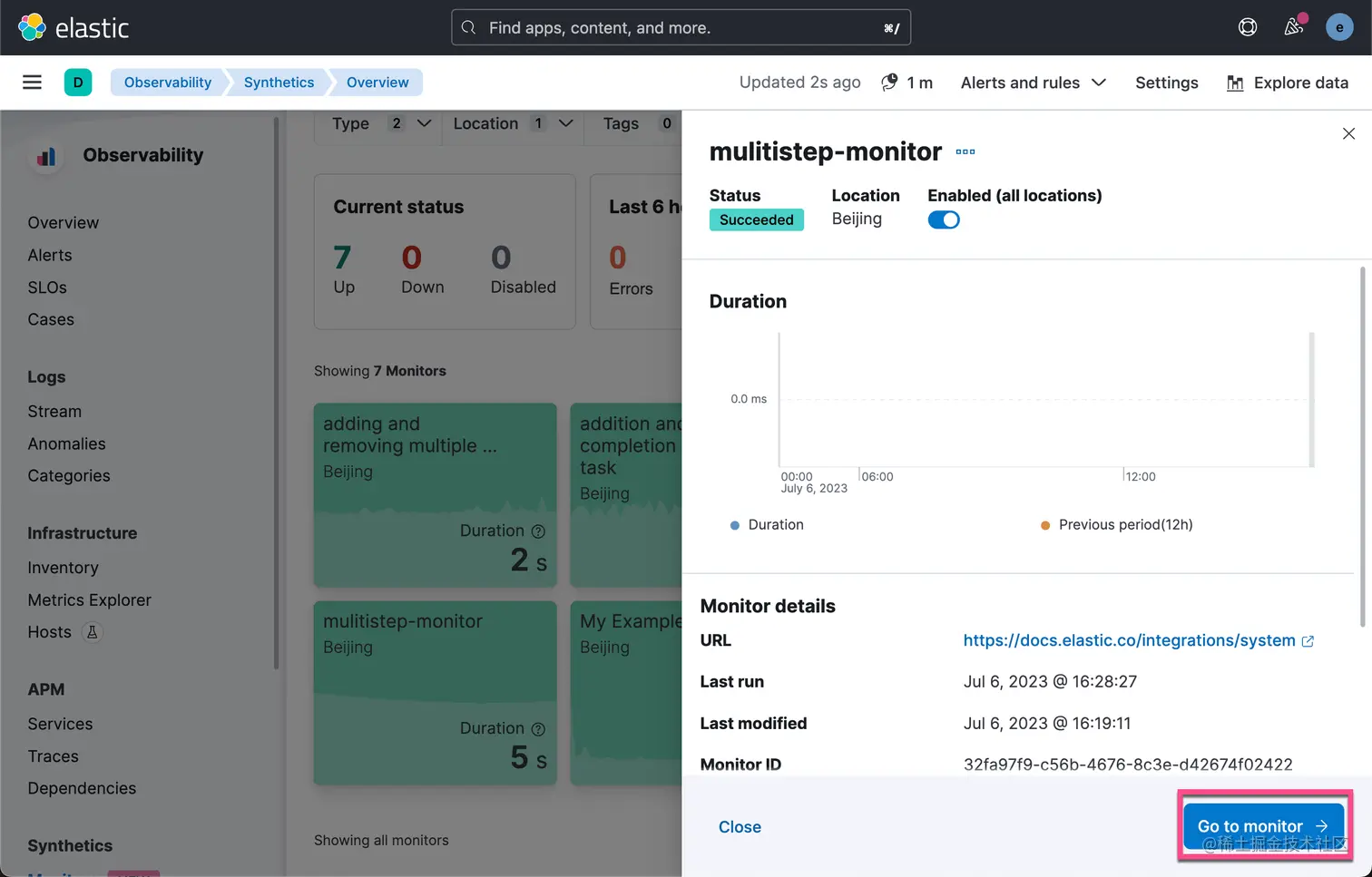
Task: Click the Go to monitor button
Action: (1263, 826)
